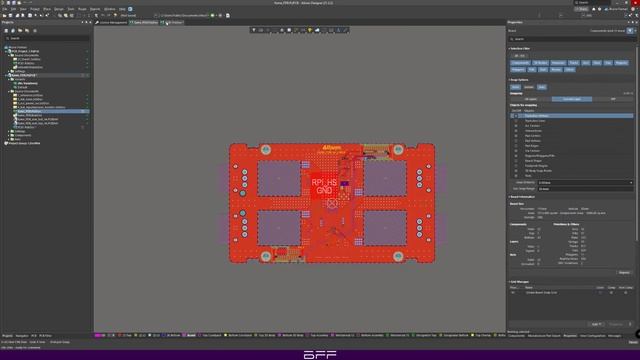Open the Reports menu
This screenshot has width=640, height=360.
tap(95, 9)
